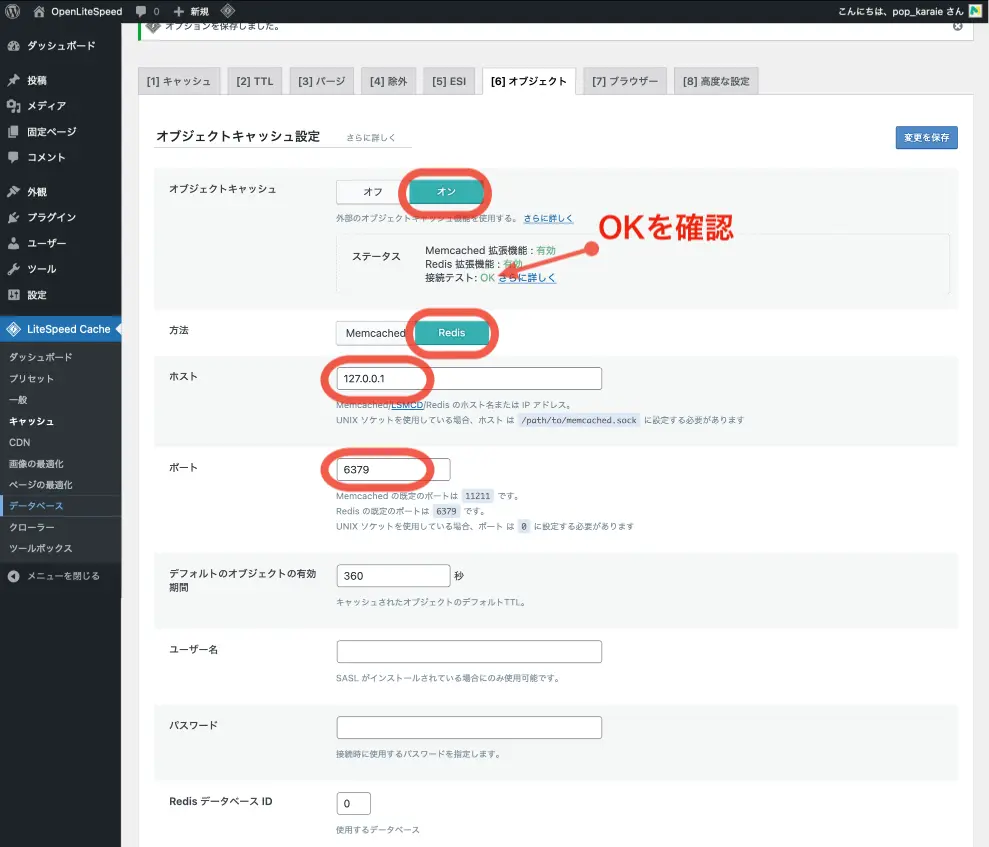Click さらに詳しく beside the section title

click(x=371, y=137)
